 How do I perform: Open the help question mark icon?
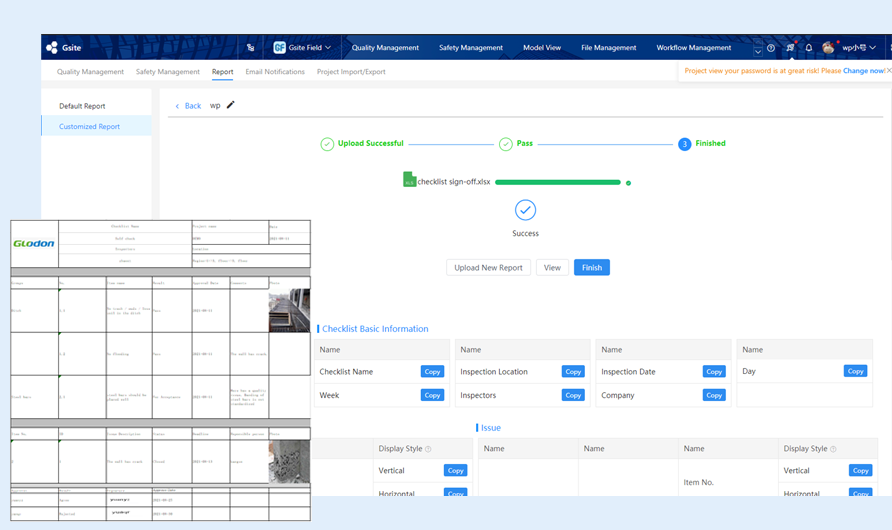click(771, 48)
